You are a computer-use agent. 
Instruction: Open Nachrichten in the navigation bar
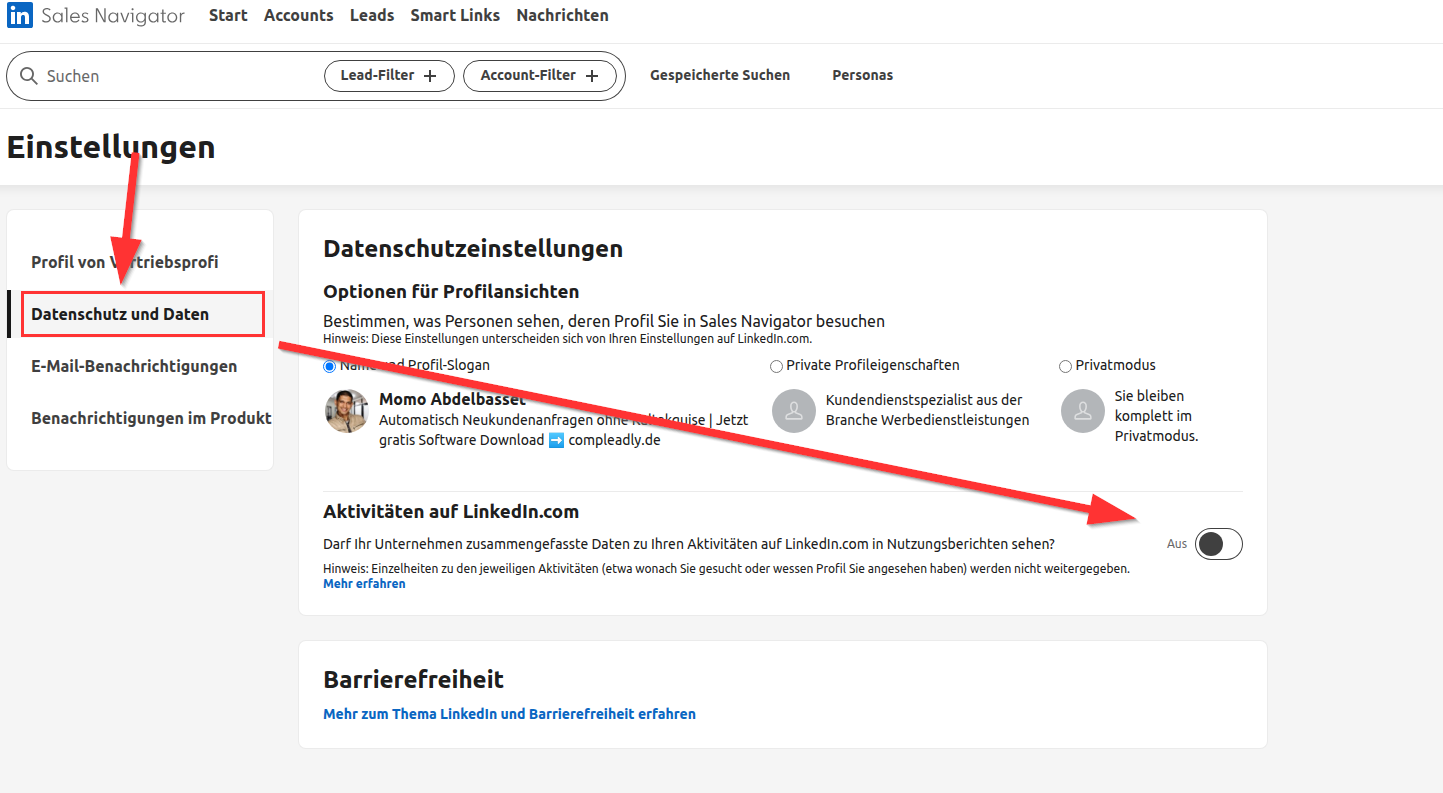562,16
